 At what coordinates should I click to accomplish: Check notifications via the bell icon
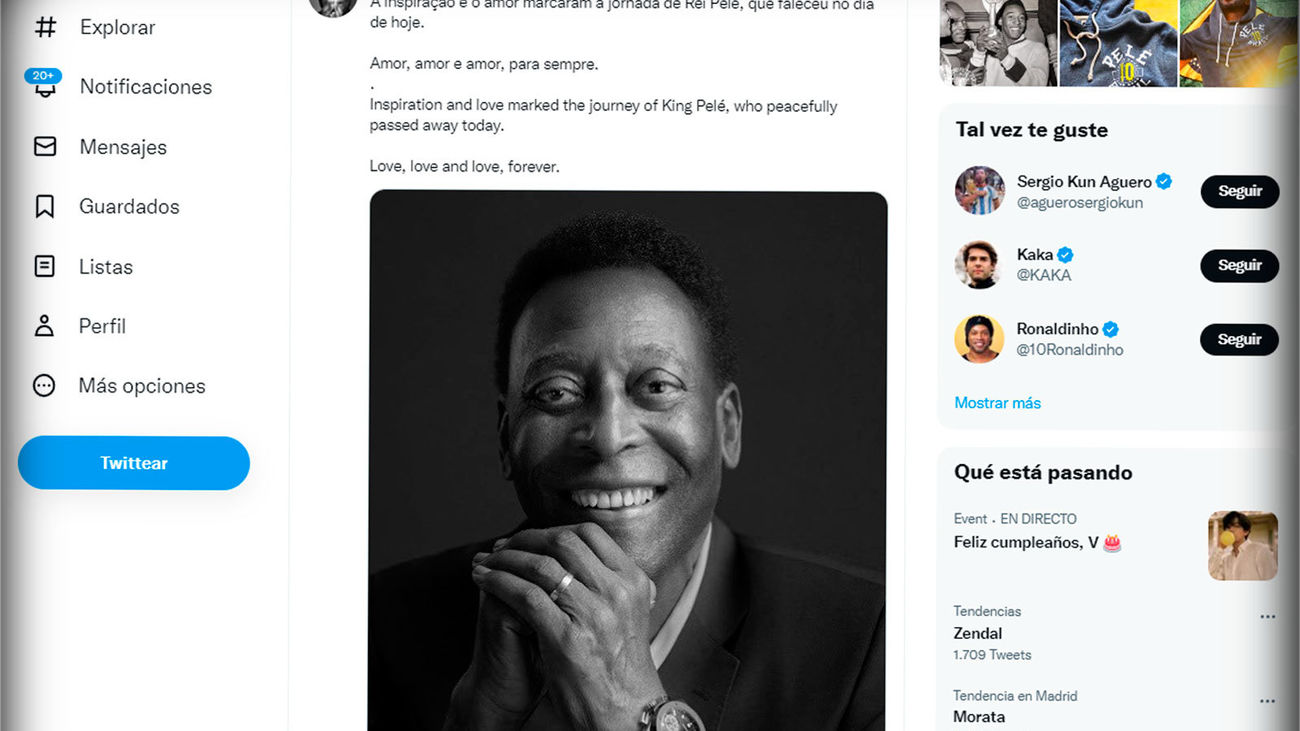click(x=44, y=87)
